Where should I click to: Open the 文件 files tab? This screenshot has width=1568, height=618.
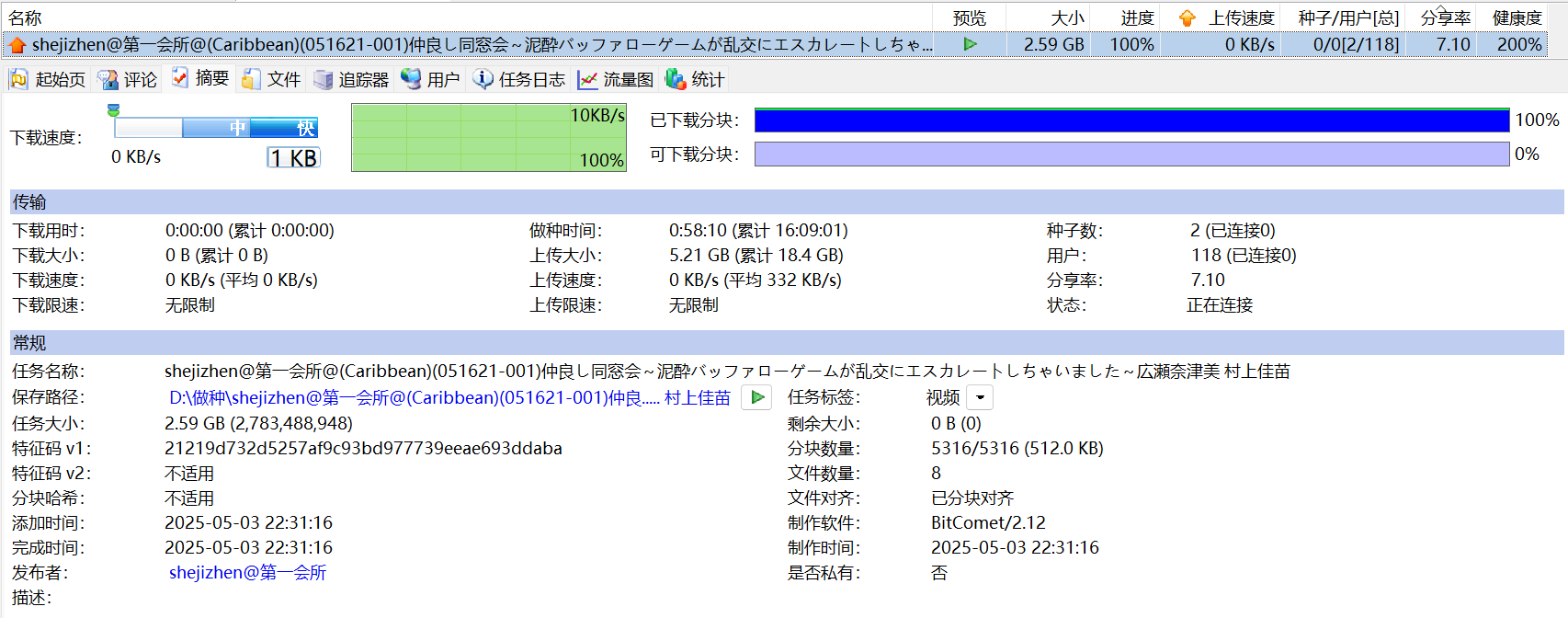click(x=272, y=80)
